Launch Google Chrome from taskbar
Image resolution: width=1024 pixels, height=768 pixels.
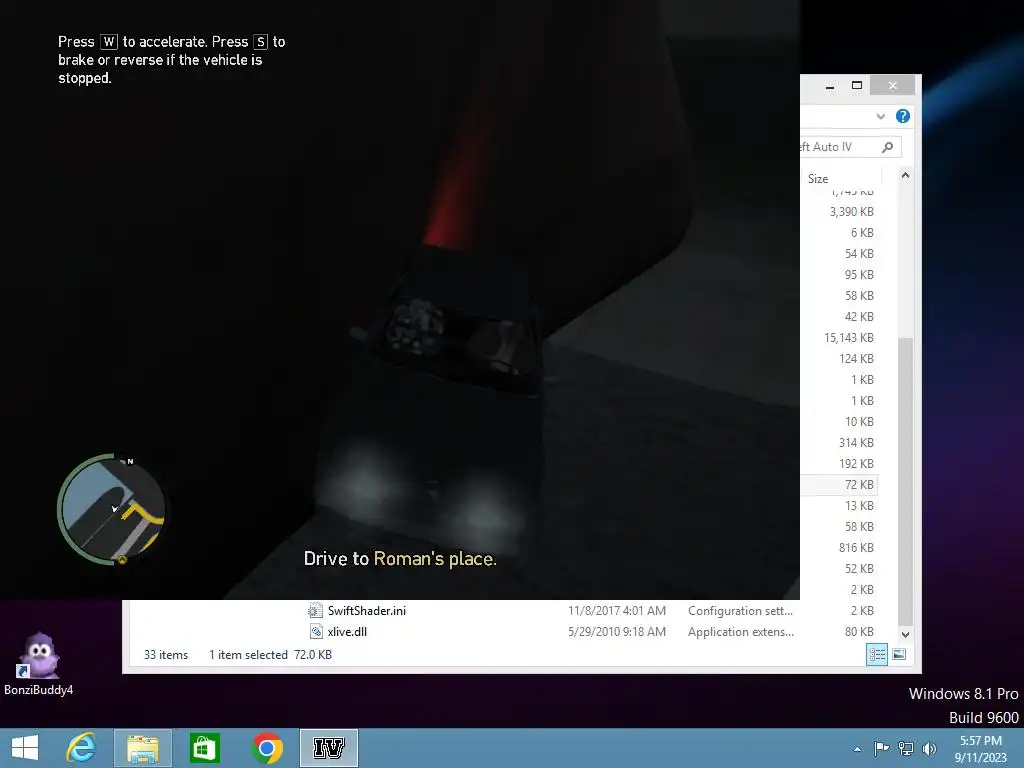[266, 748]
